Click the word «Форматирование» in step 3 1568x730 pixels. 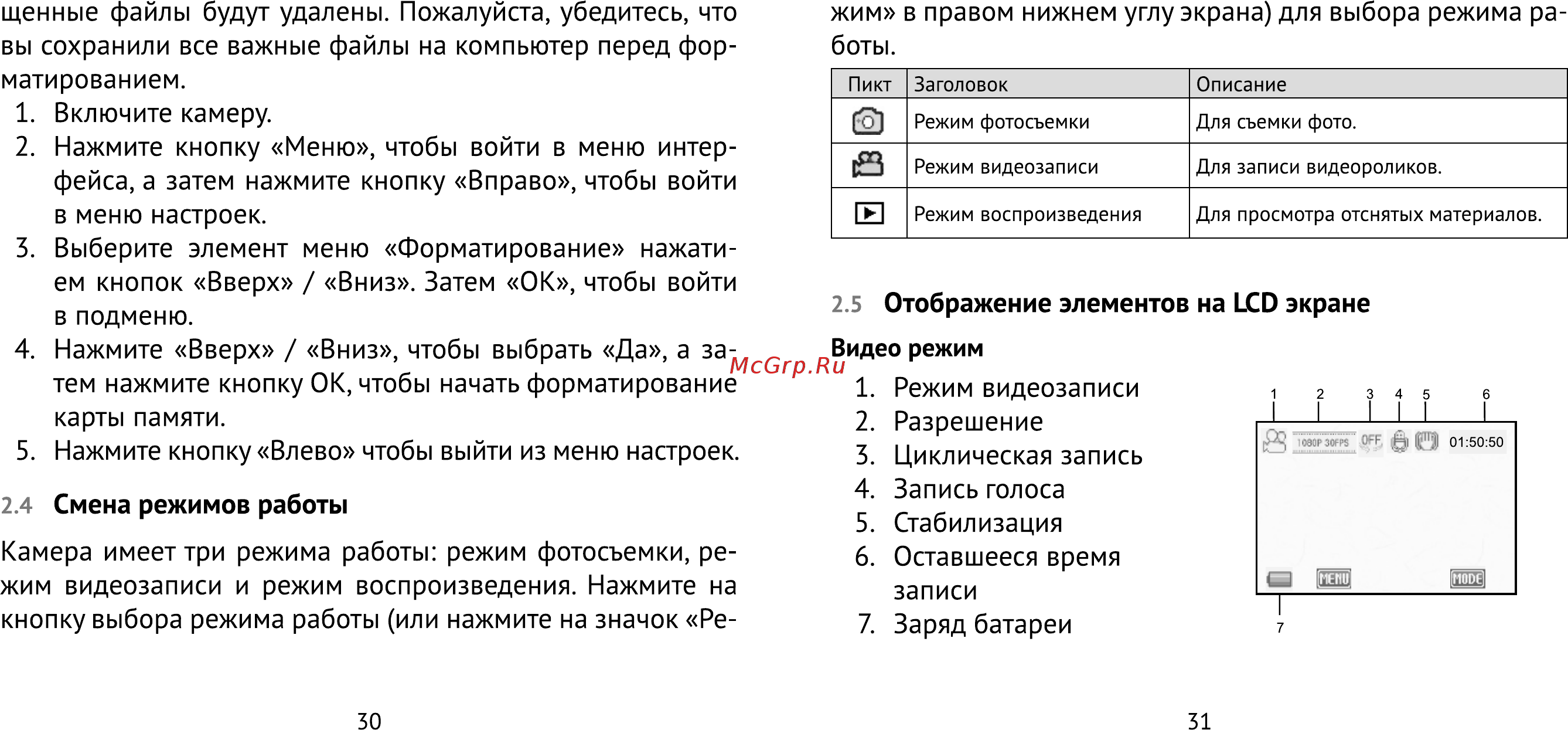pyautogui.click(x=505, y=248)
